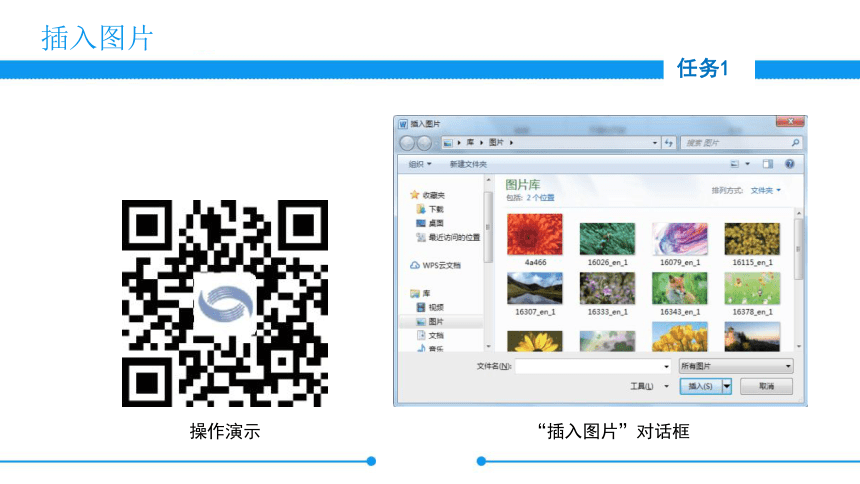
Task: Select the 16378_en_1 thumbnail
Action: (x=752, y=288)
